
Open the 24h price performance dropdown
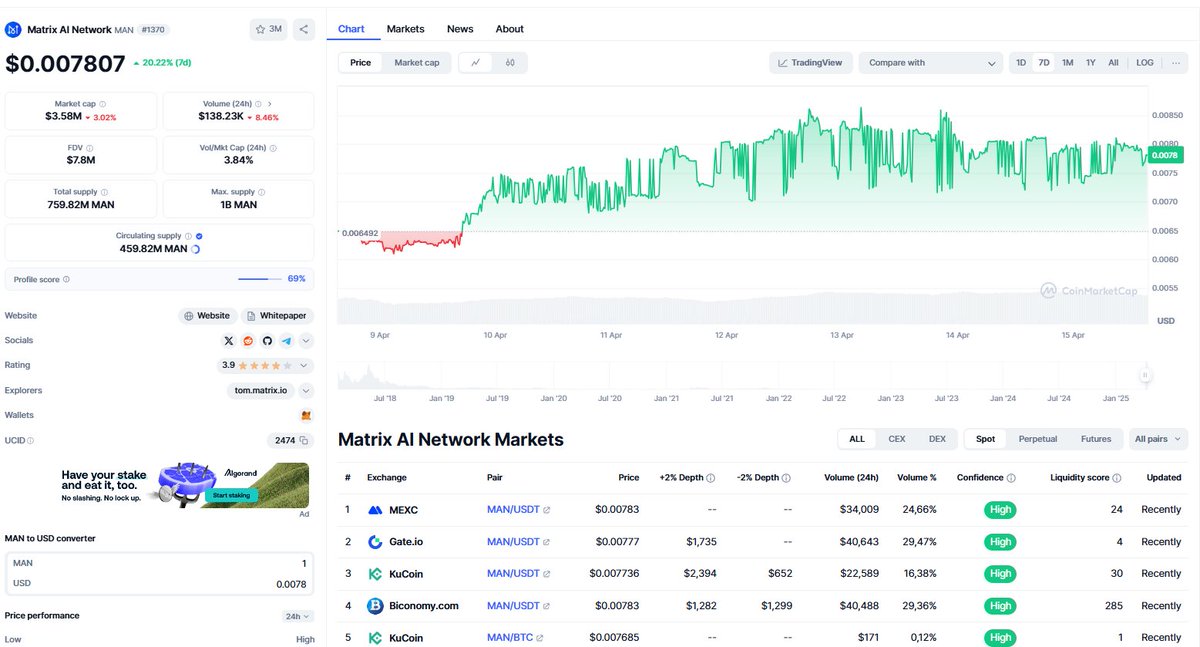pyautogui.click(x=299, y=617)
